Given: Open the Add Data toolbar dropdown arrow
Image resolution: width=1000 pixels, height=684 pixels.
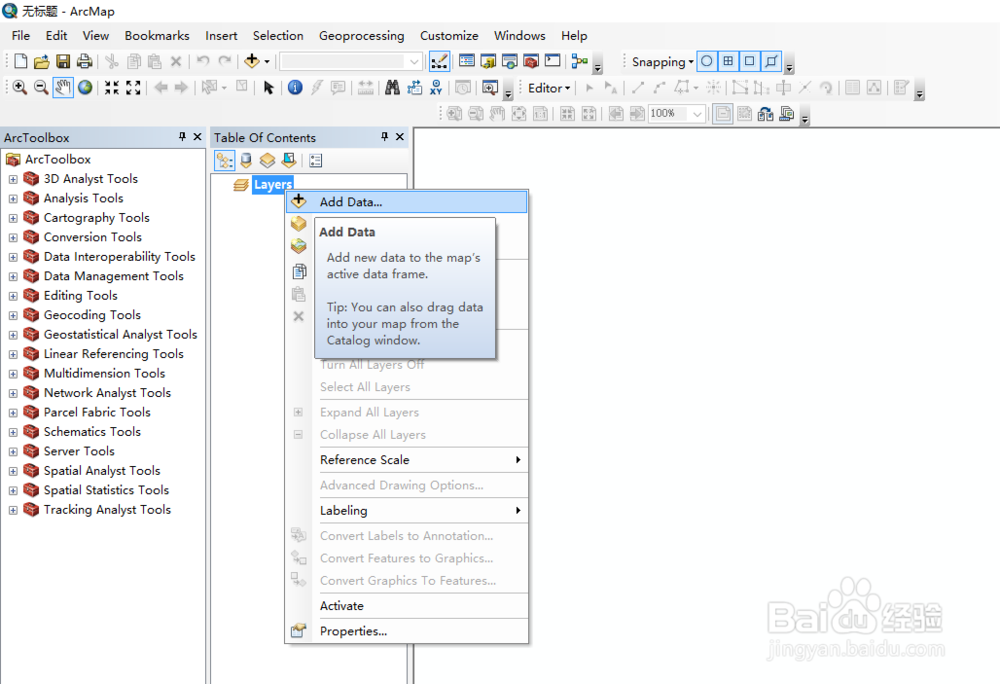Looking at the screenshot, I should [267, 62].
